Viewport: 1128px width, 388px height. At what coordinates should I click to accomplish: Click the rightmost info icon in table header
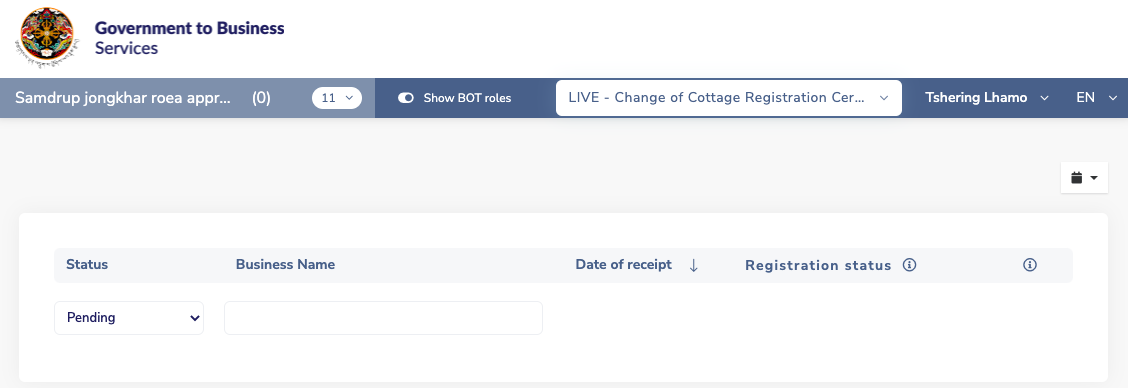tap(1029, 265)
